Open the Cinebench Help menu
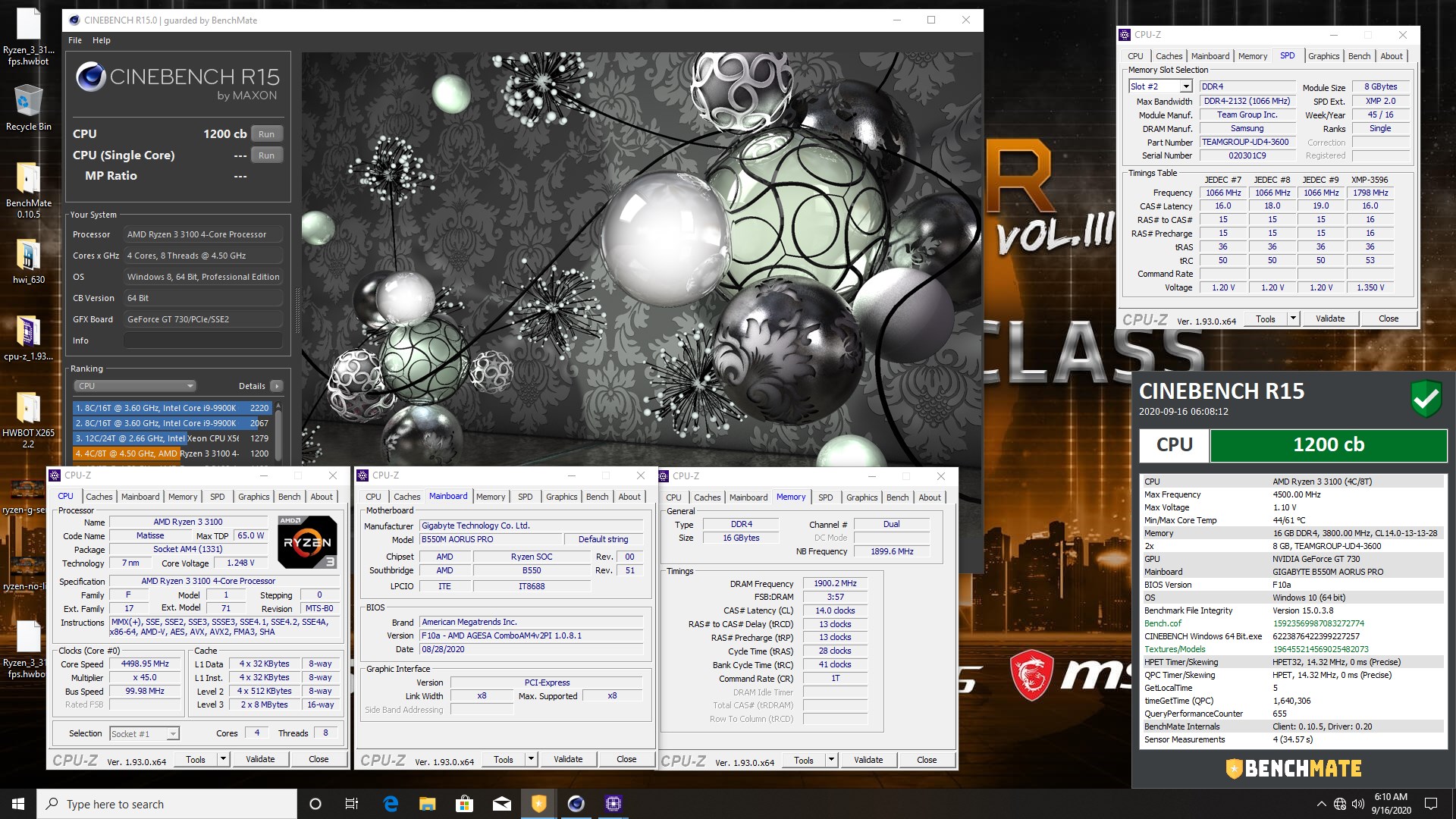Image resolution: width=1456 pixels, height=819 pixels. point(102,40)
